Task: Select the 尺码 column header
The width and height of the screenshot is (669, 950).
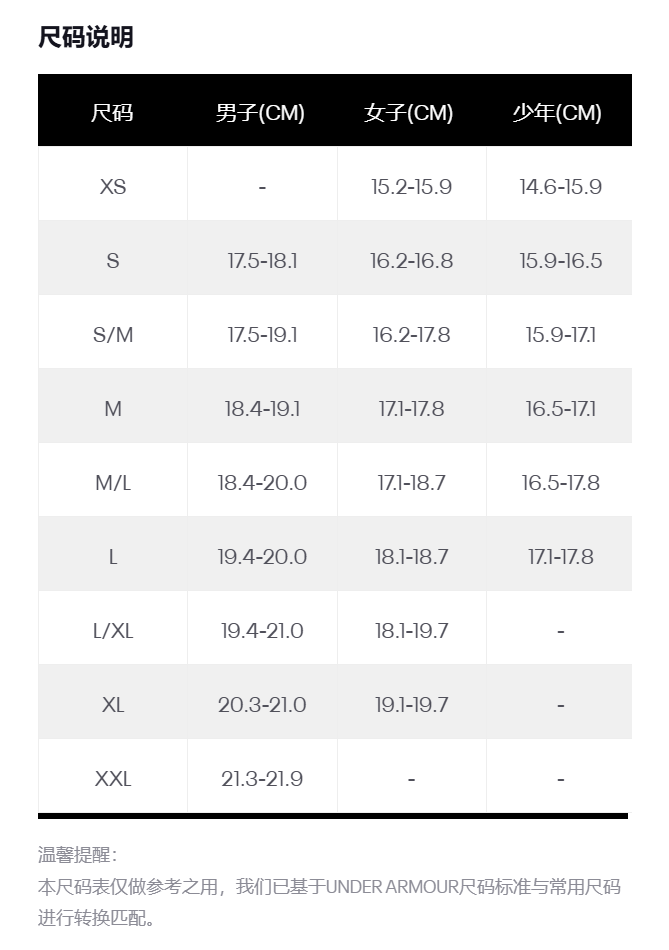Action: coord(112,112)
